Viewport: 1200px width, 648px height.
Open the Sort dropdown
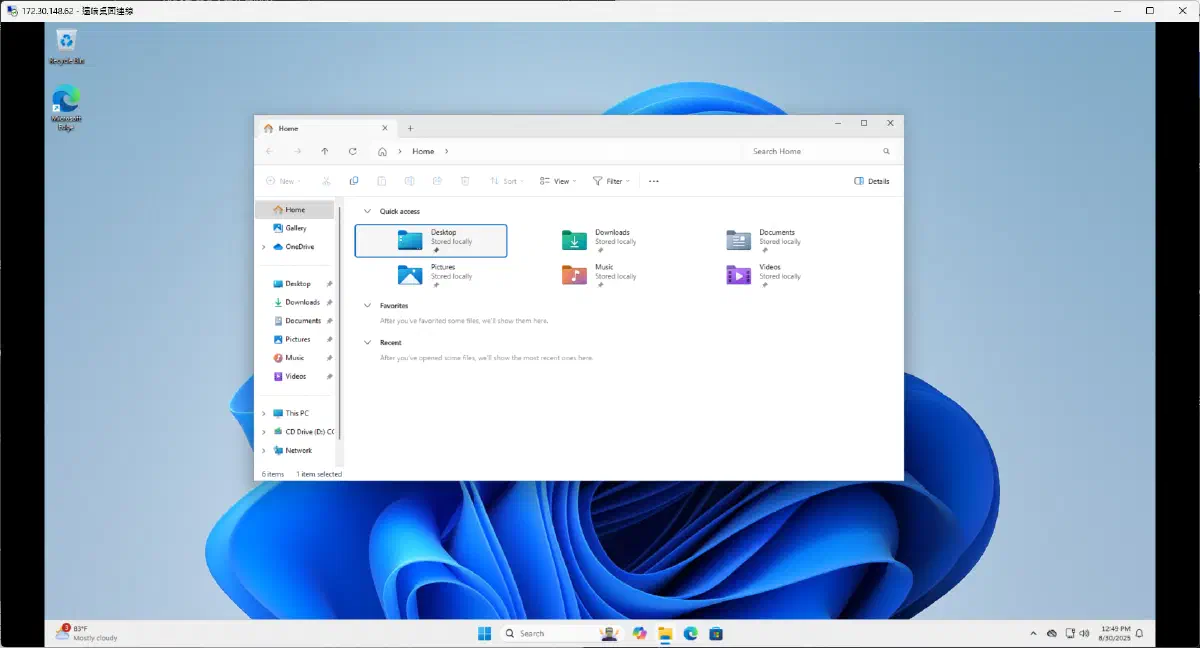505,181
